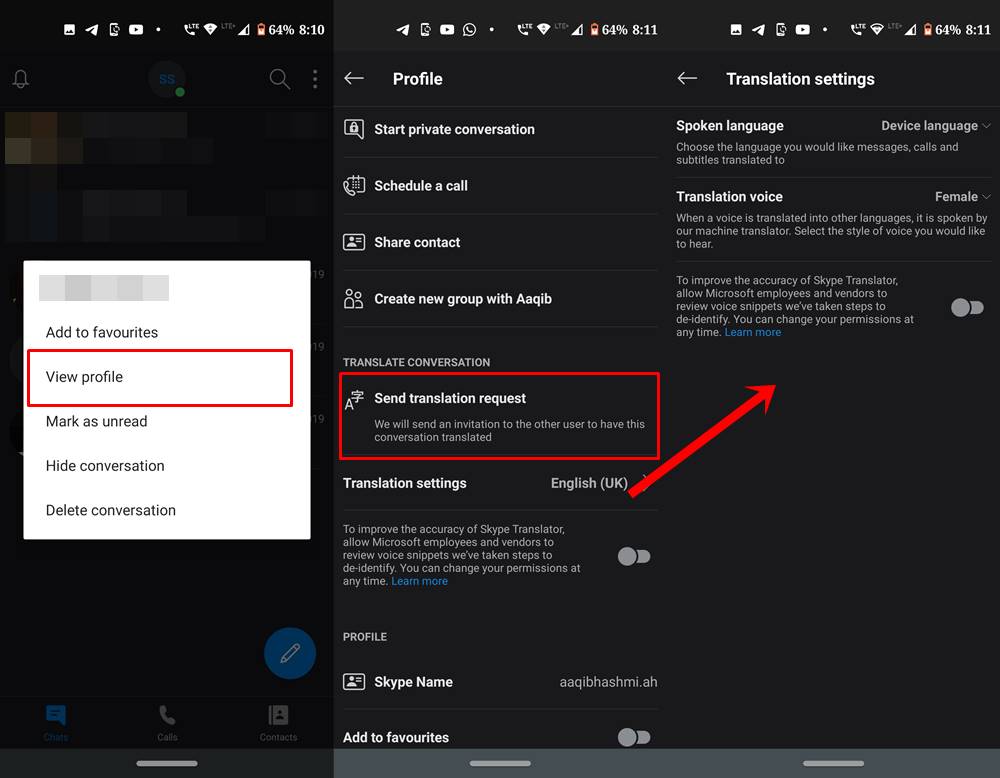
Task: Toggle voice snippet review on Profile screen
Action: coord(634,556)
